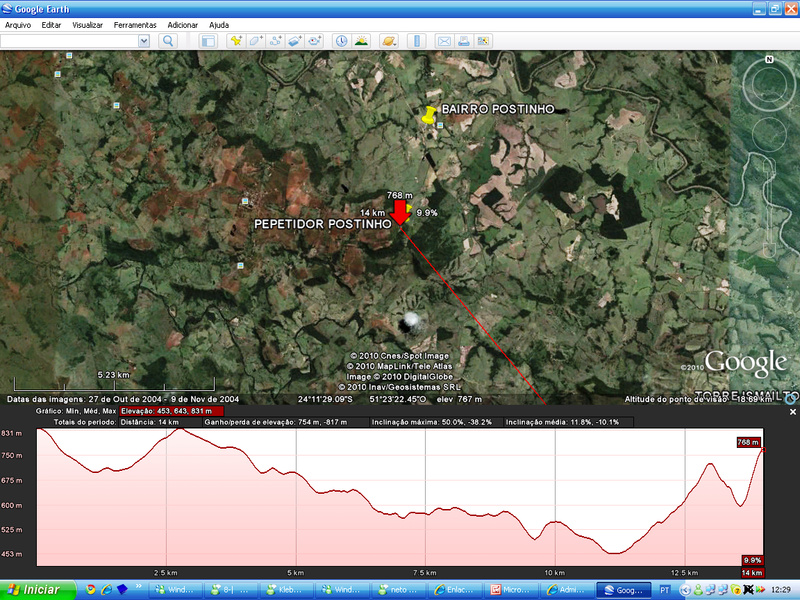This screenshot has height=600, width=800.
Task: Click the look-around compass ring
Action: click(x=769, y=85)
